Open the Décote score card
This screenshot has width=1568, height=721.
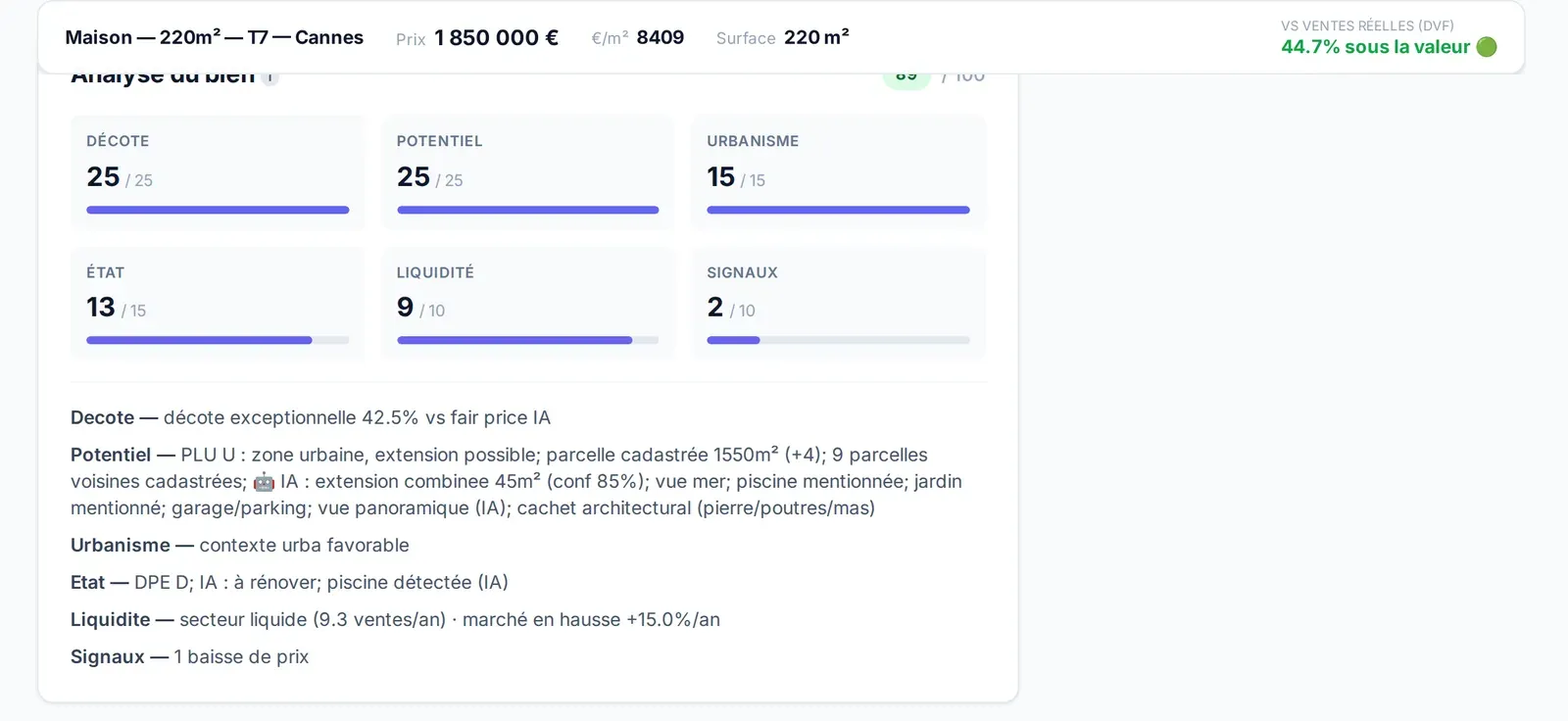[x=218, y=172]
